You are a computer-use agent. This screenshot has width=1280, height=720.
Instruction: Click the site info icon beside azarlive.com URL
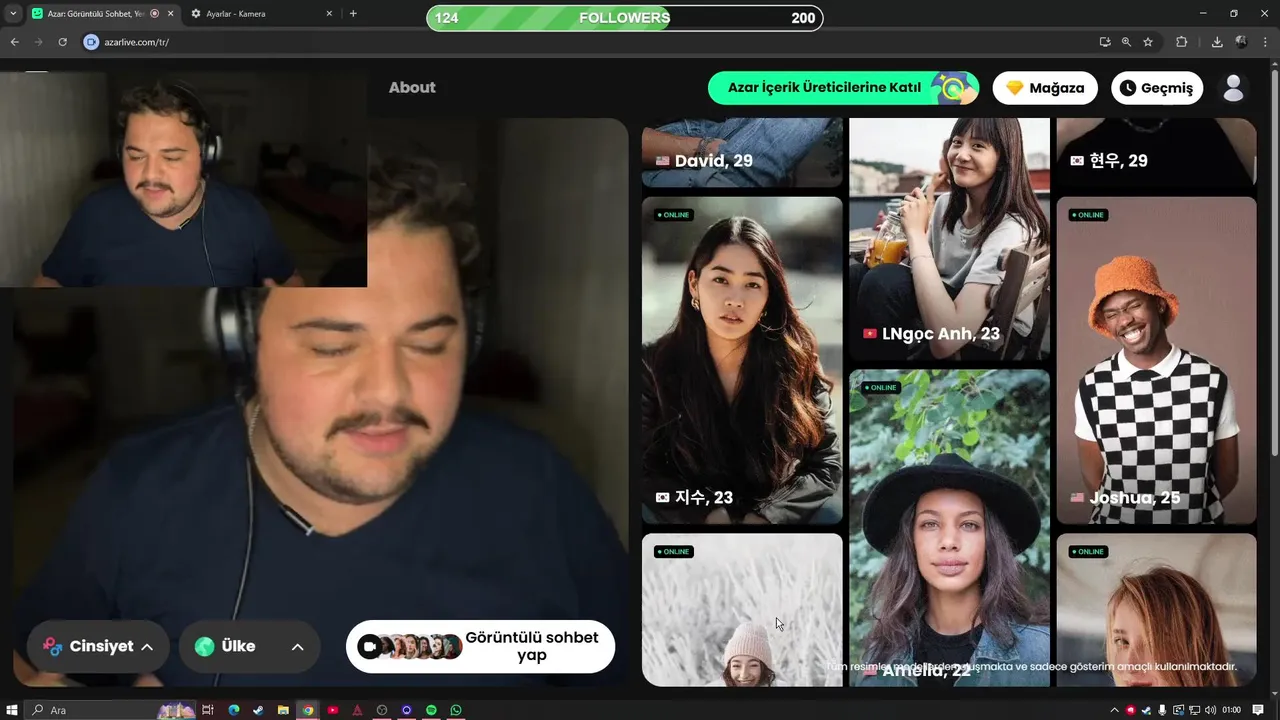(91, 42)
